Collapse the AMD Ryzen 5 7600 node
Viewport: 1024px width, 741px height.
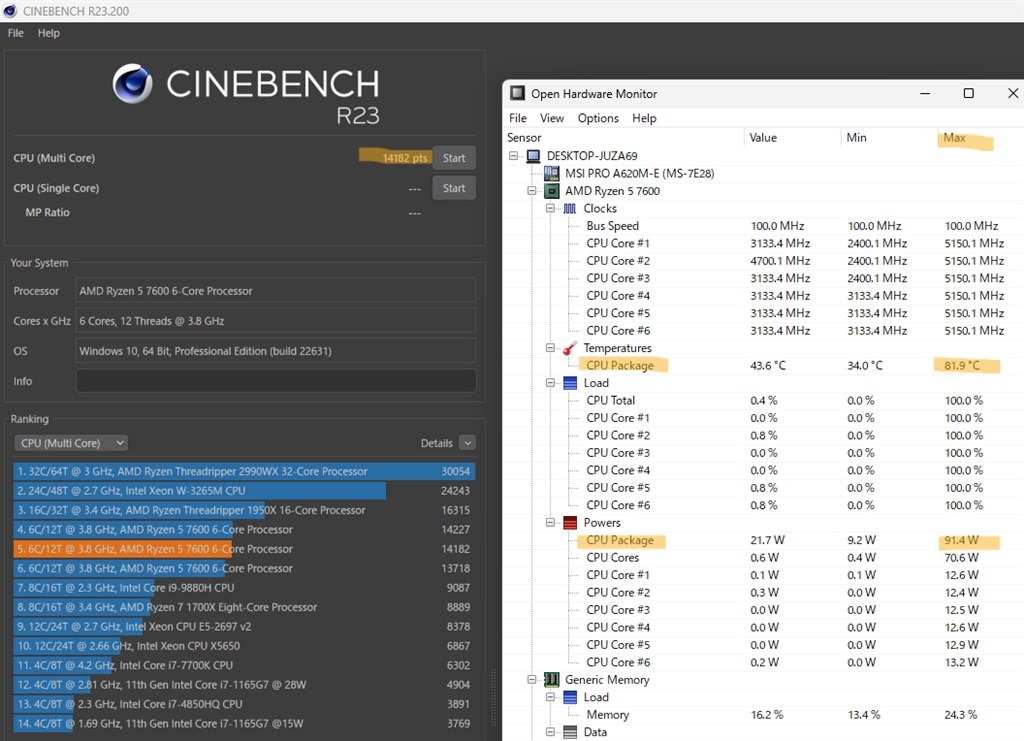pyautogui.click(x=532, y=191)
